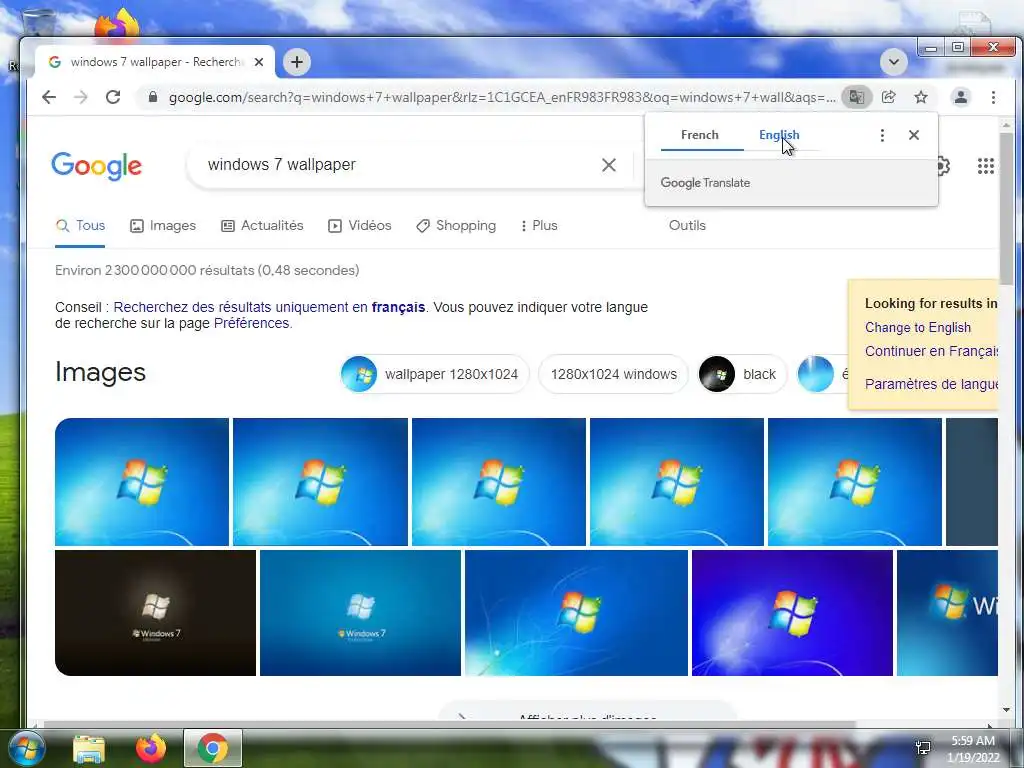The image size is (1024, 768).
Task: Click Images section heading
Action: [101, 373]
